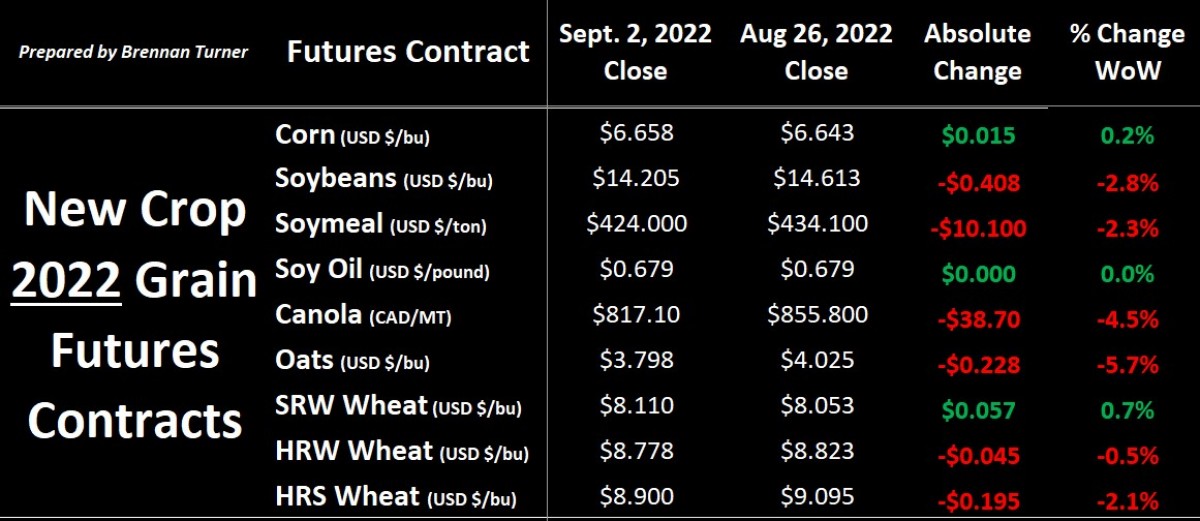Image resolution: width=1200 pixels, height=521 pixels.
Task: Click HRS Wheat Aug 26 close $9.095
Action: (x=816, y=496)
